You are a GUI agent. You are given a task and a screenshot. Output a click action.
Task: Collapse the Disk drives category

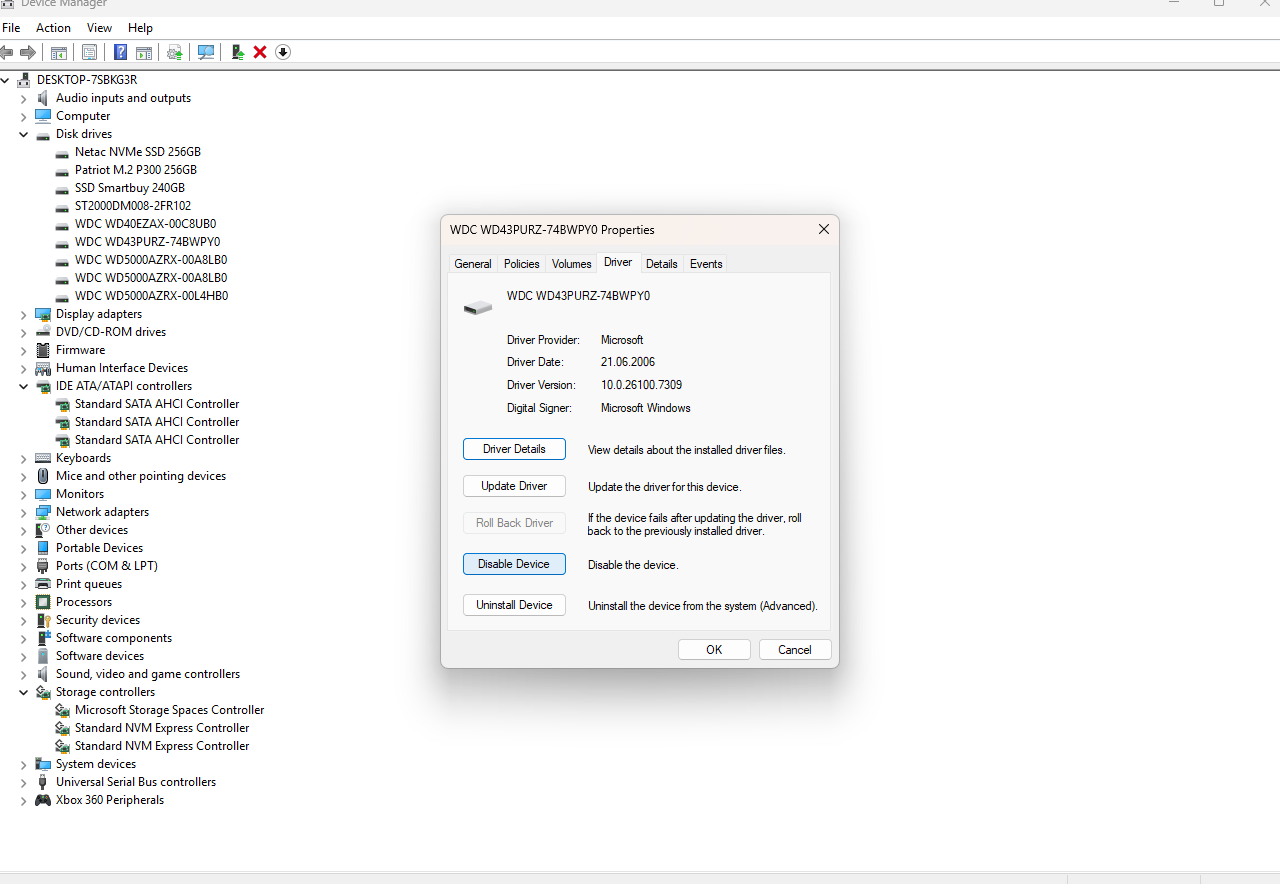(x=23, y=134)
